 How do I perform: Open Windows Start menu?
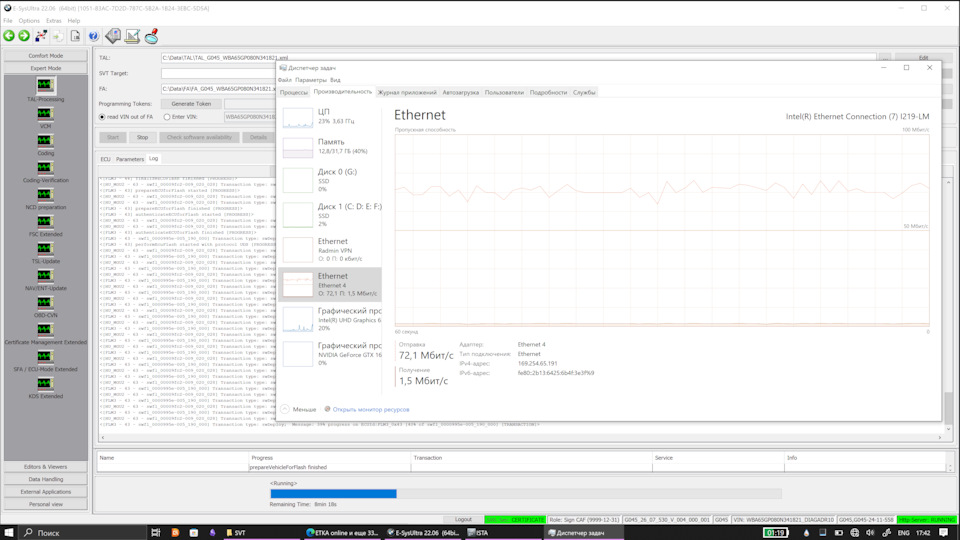9,533
